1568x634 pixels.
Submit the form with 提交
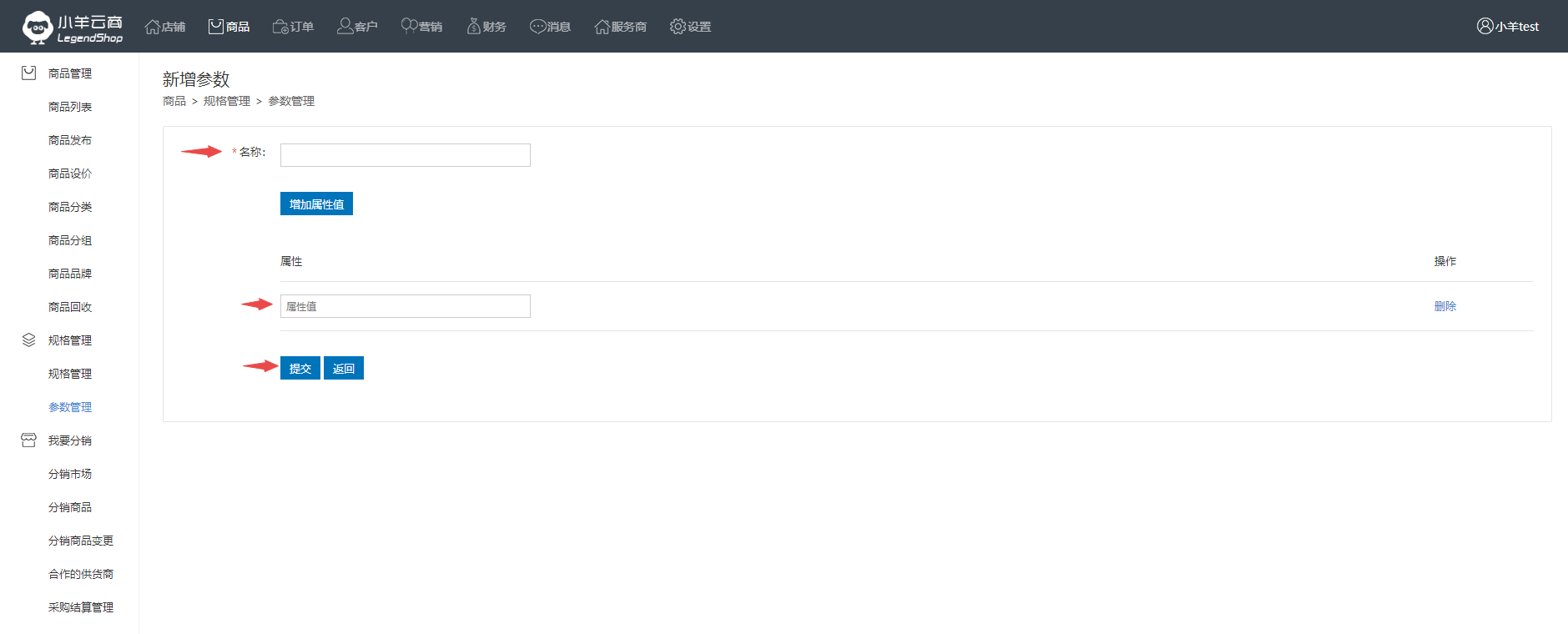(300, 369)
